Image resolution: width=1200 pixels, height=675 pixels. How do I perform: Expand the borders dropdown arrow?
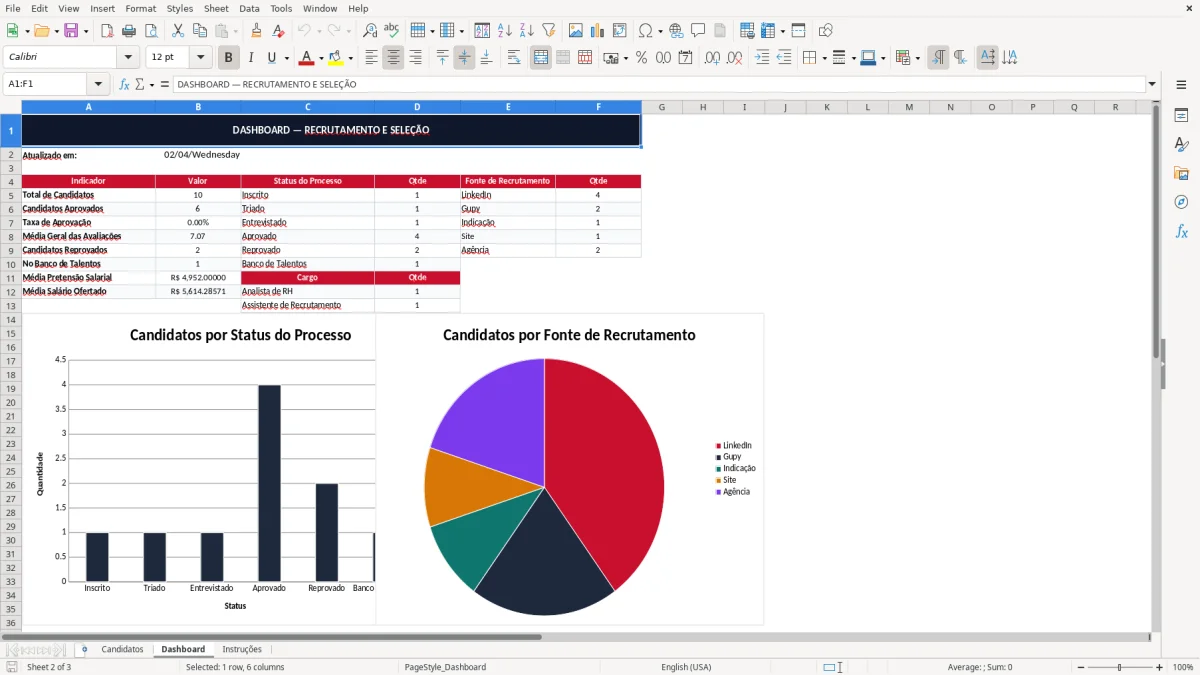click(x=824, y=58)
